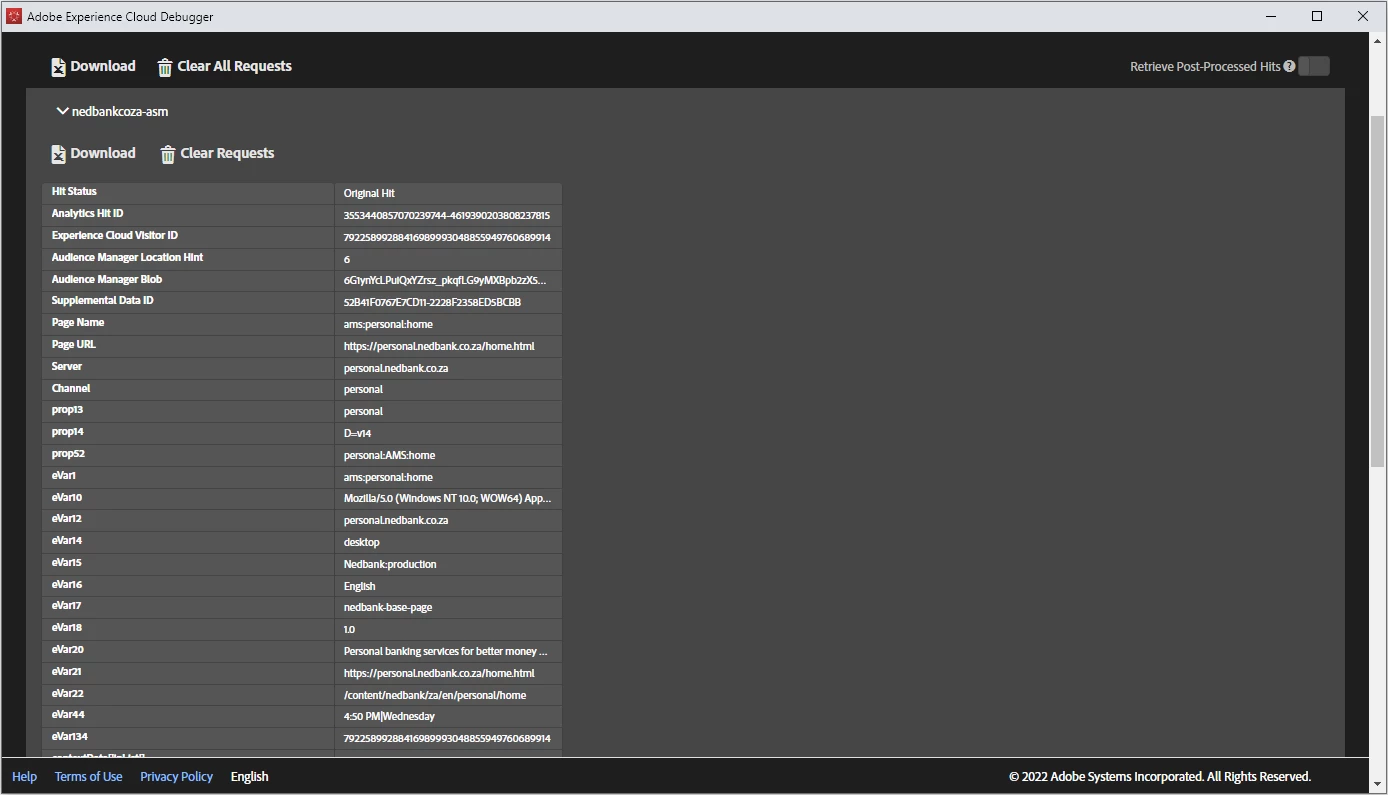Viewport: 1388px width, 795px height.
Task: Select the Server value 'personal.nedbank.co.za'
Action: click(396, 369)
